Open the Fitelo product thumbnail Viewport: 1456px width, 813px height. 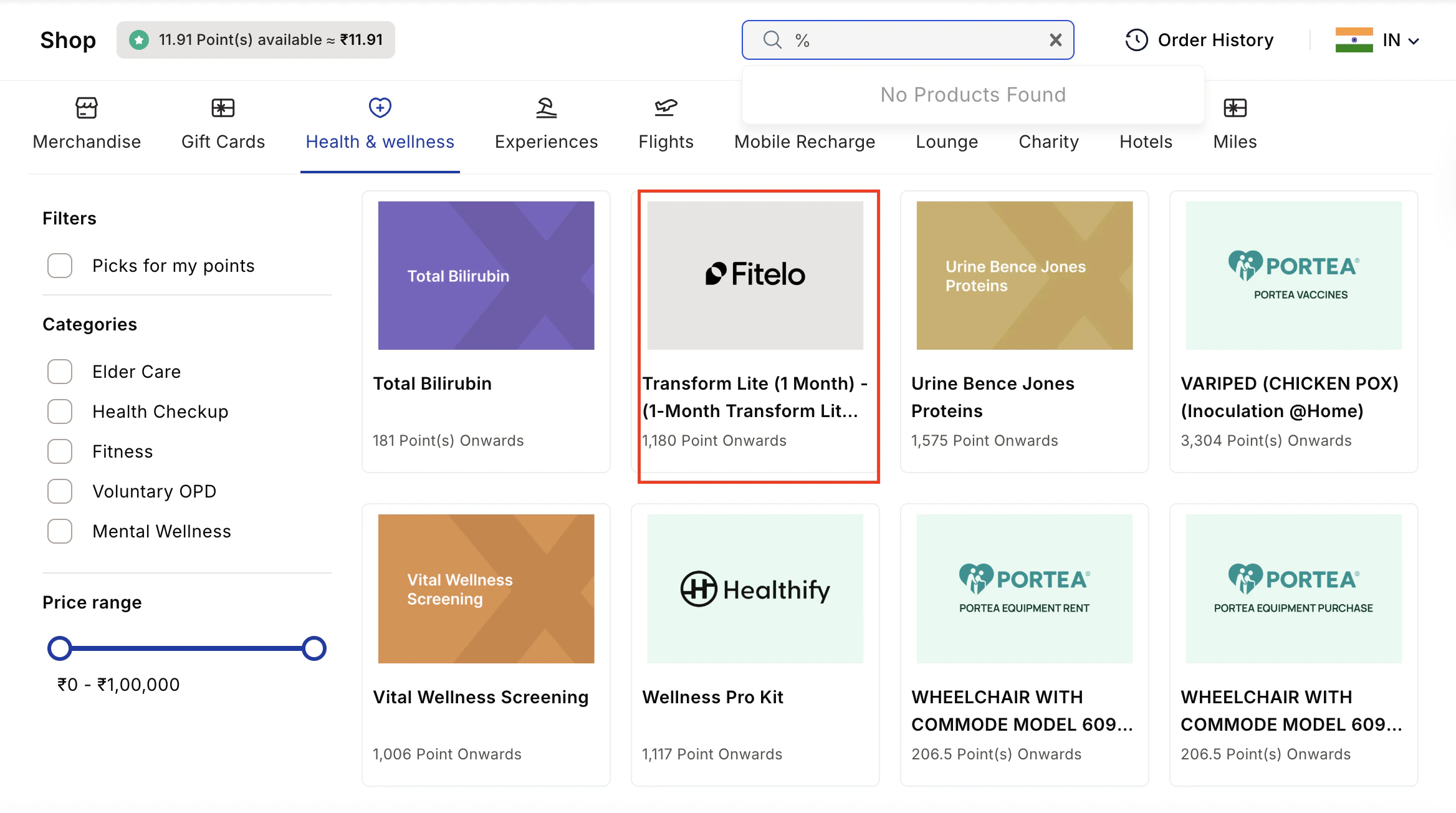pos(755,275)
